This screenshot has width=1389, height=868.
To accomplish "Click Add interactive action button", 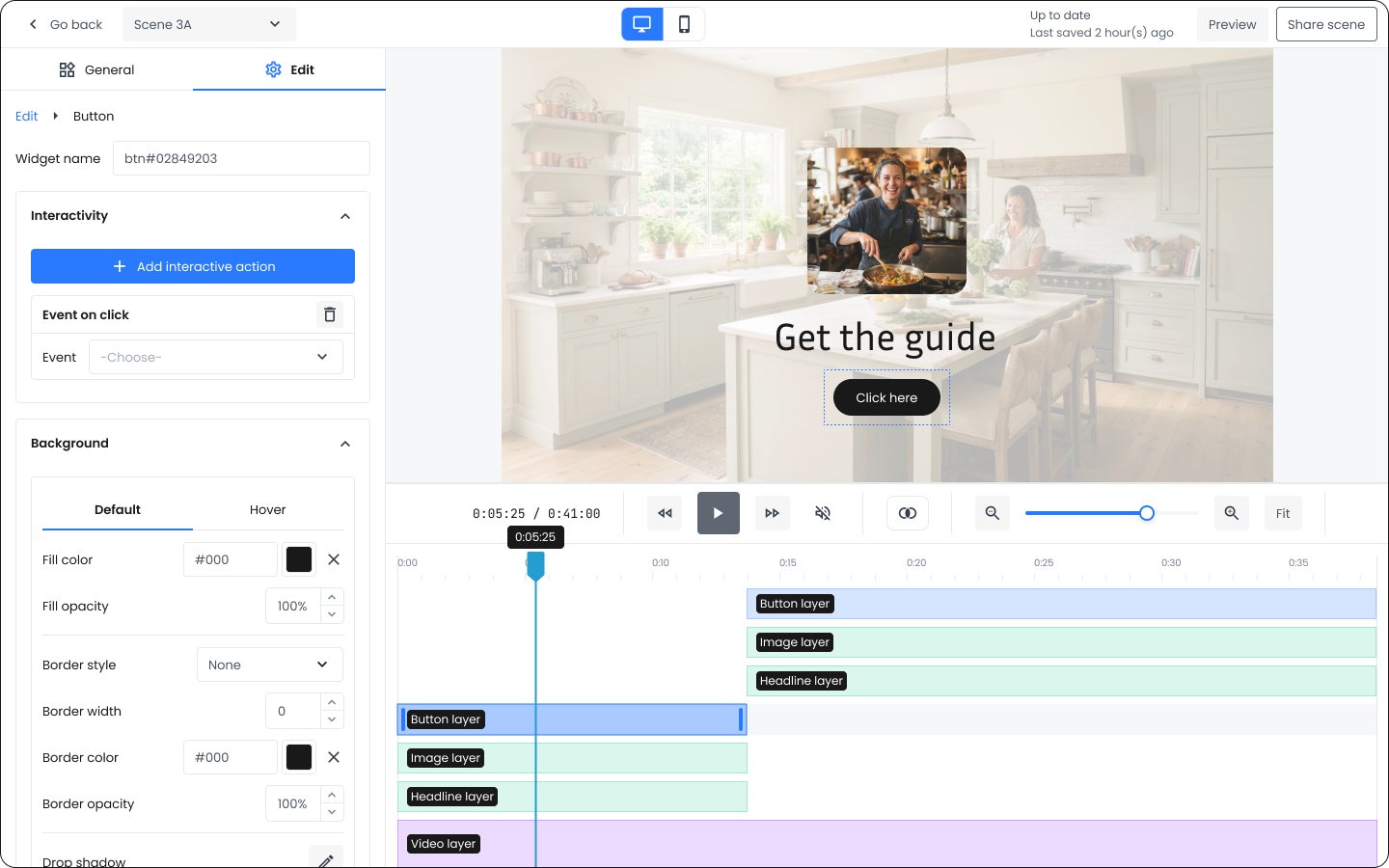I will click(x=193, y=266).
